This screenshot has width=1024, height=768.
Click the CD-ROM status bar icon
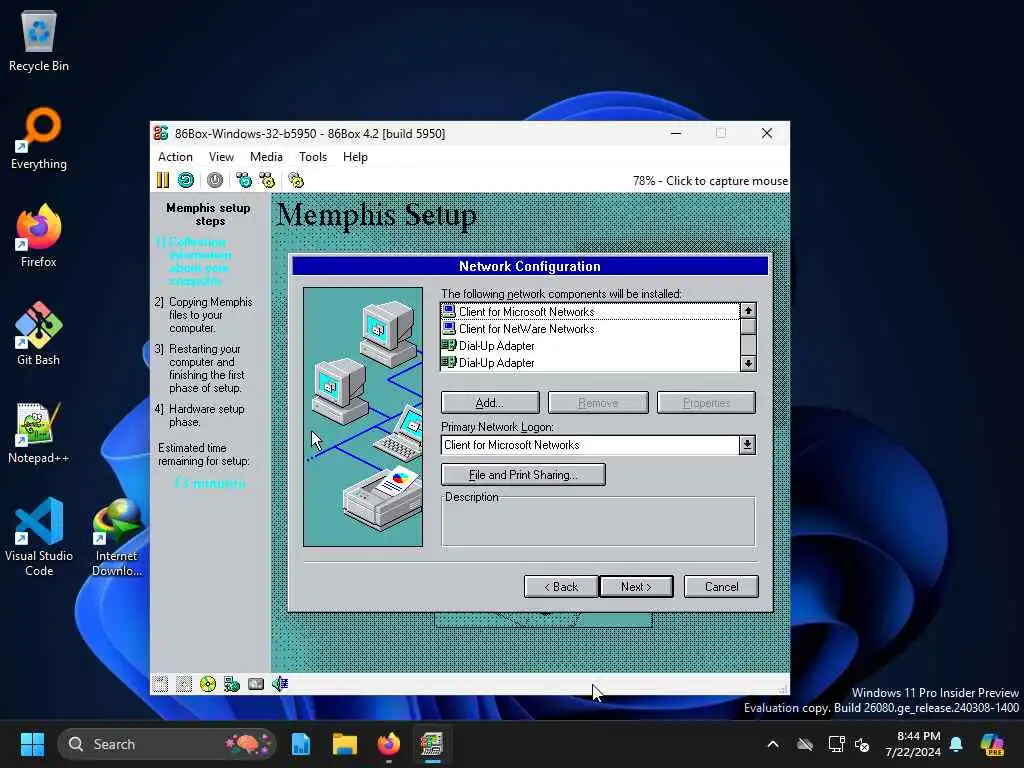pyautogui.click(x=208, y=684)
